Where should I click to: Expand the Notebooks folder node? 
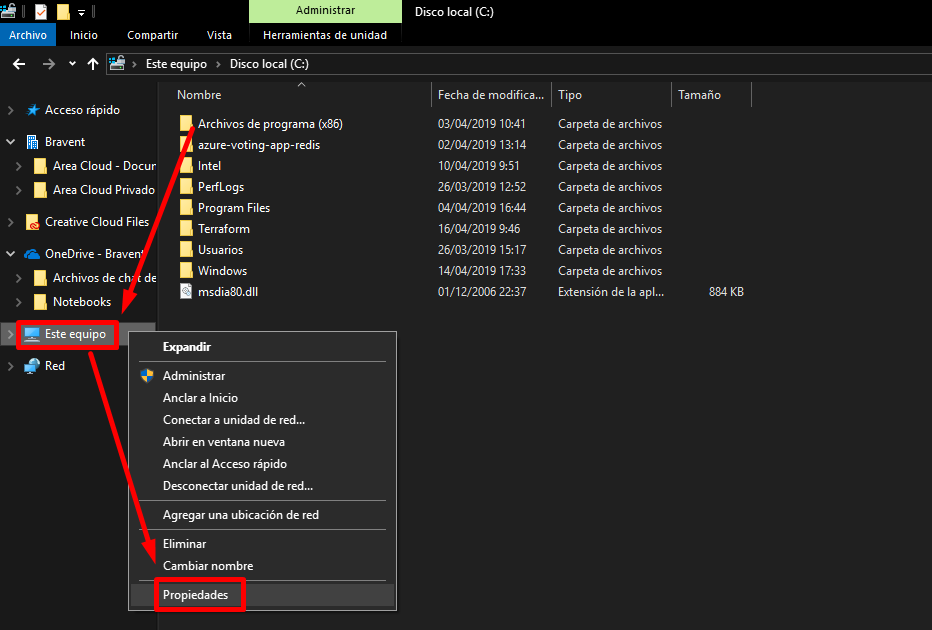click(18, 302)
